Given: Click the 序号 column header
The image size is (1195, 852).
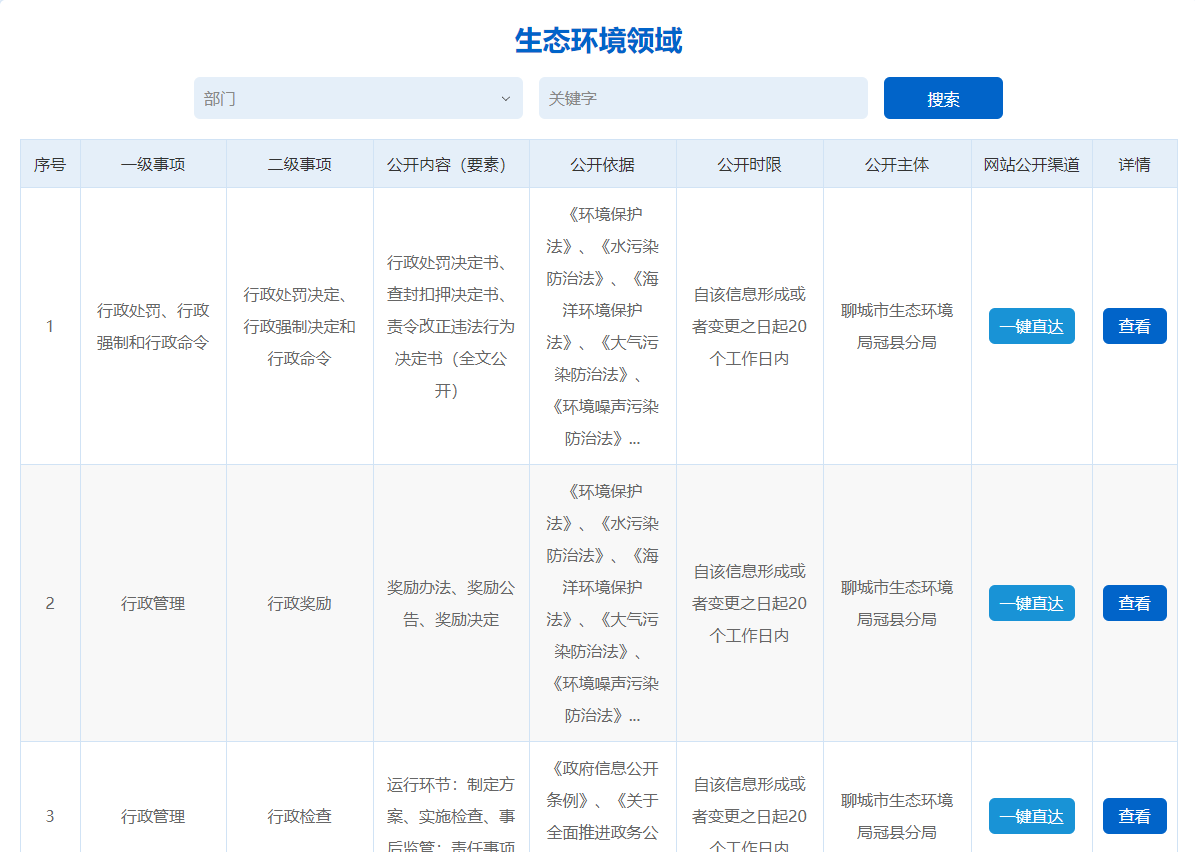Looking at the screenshot, I should [50, 164].
